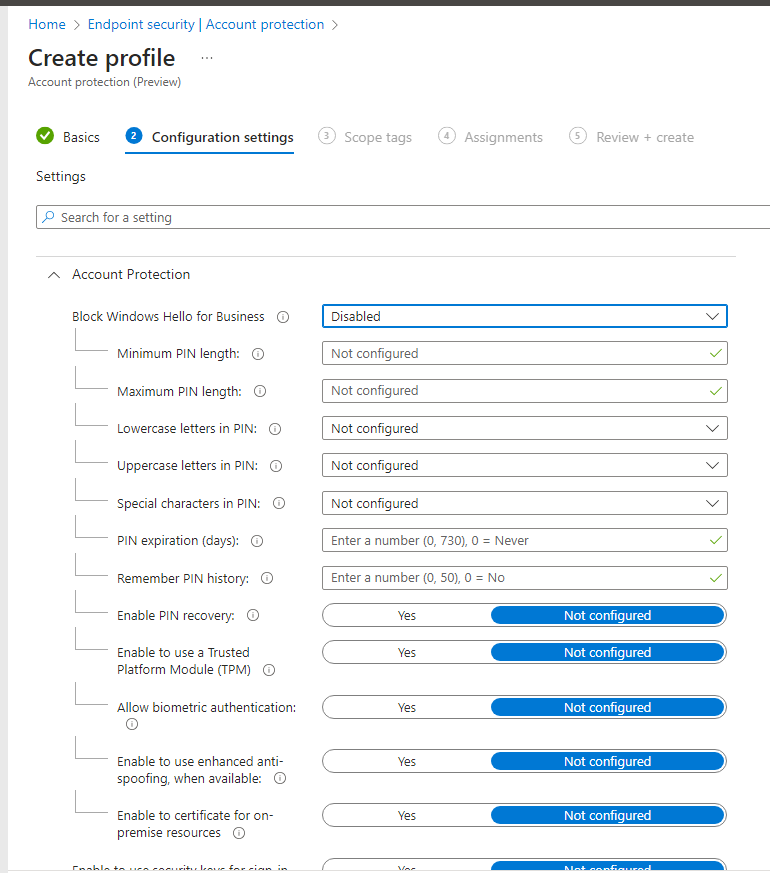770x873 pixels.
Task: Show info for PIN expiration (days)
Action: (257, 541)
